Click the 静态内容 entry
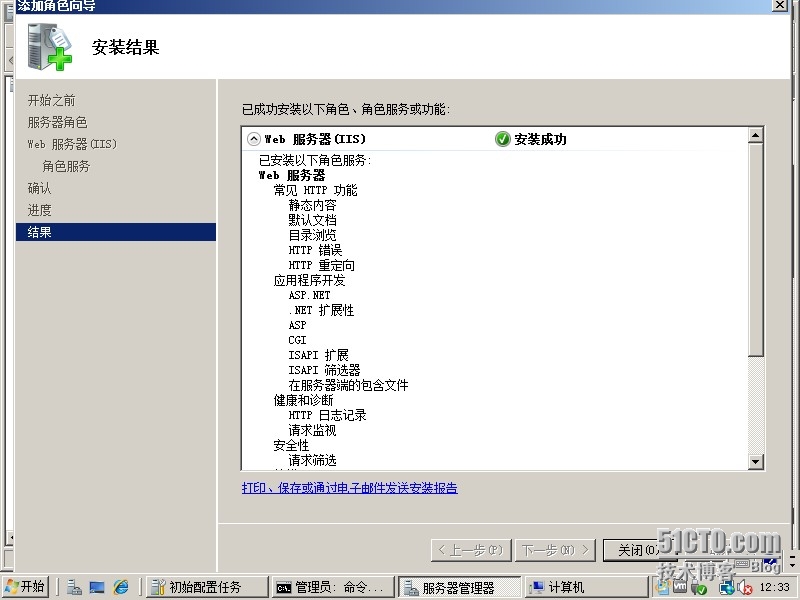Viewport: 800px width, 600px height. pos(312,205)
